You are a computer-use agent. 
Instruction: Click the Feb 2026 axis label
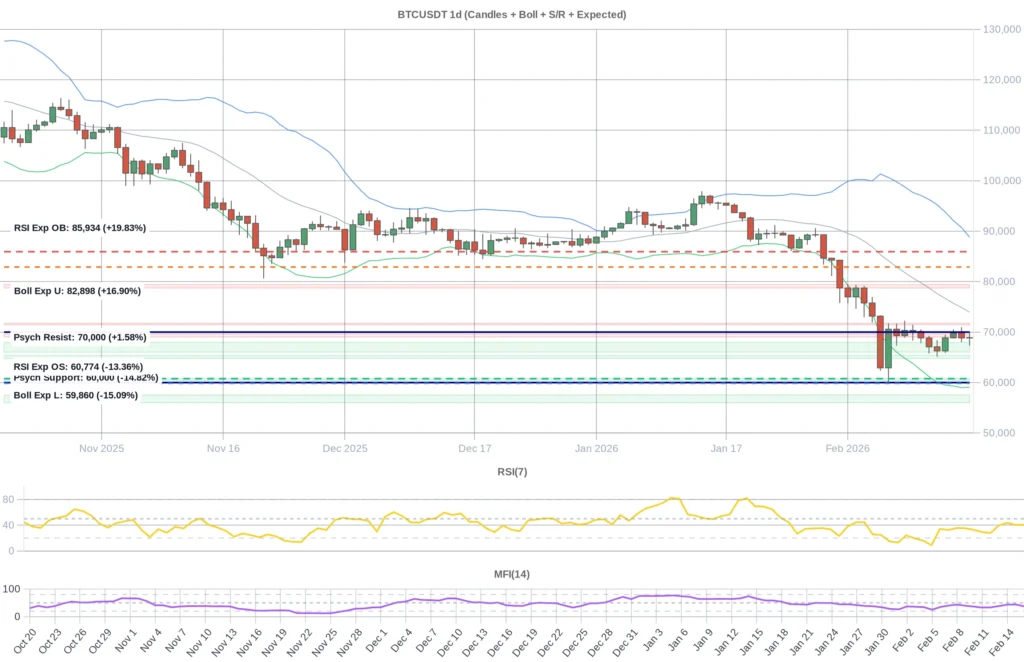click(847, 448)
